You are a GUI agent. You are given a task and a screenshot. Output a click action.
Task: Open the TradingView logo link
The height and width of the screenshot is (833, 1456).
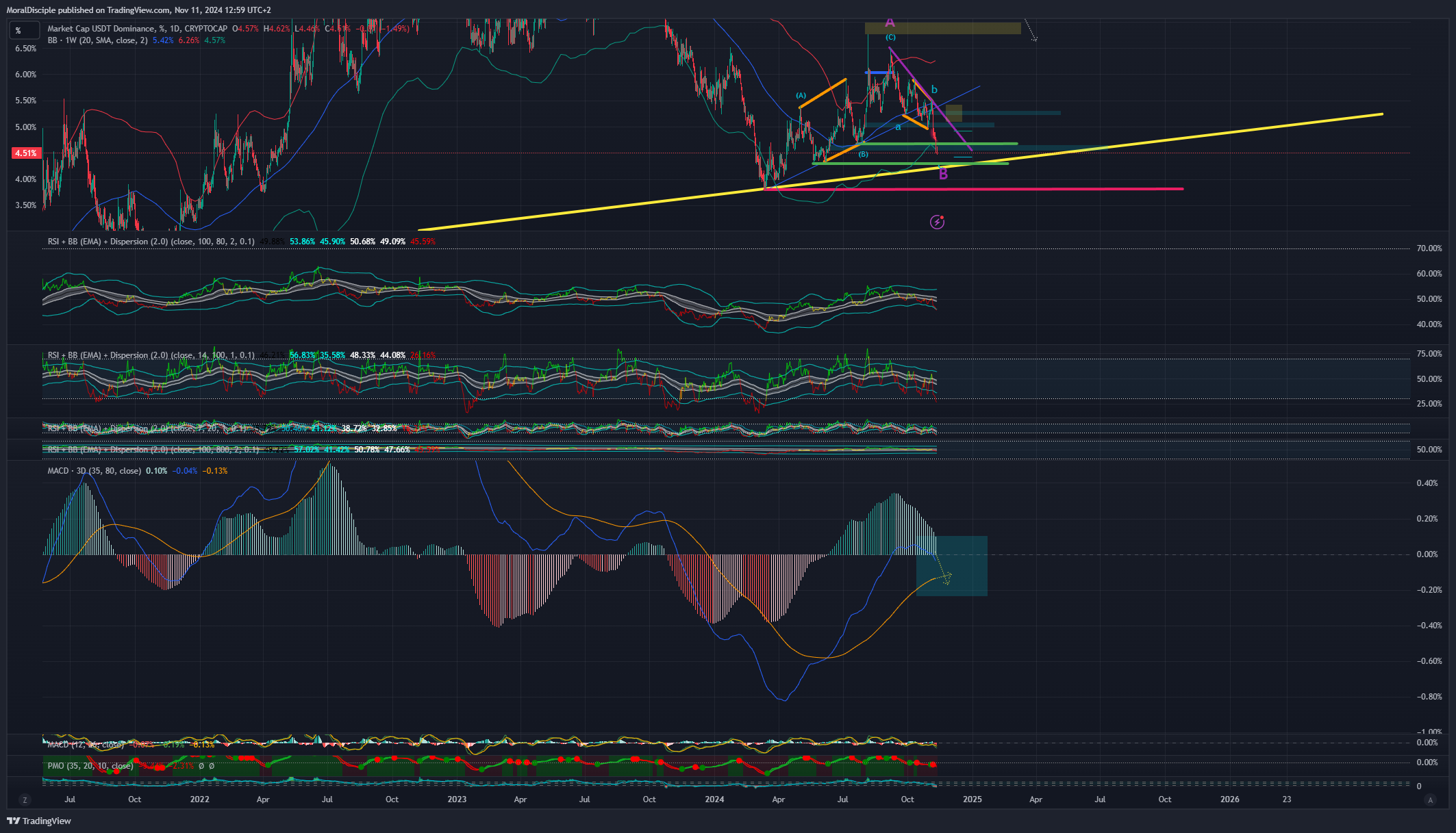pos(39,821)
